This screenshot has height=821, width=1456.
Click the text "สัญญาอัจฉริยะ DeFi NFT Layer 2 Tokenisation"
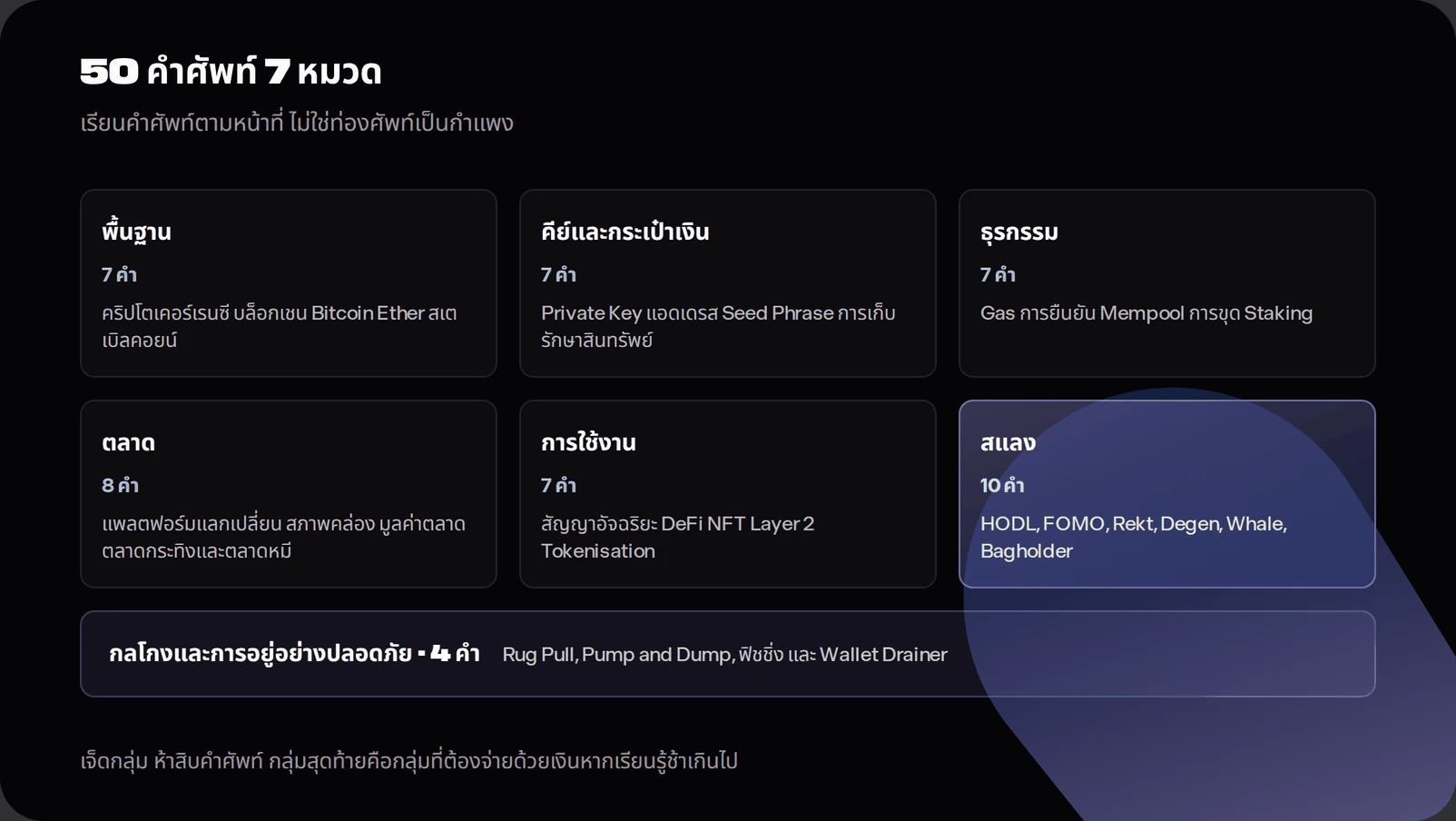click(x=677, y=537)
